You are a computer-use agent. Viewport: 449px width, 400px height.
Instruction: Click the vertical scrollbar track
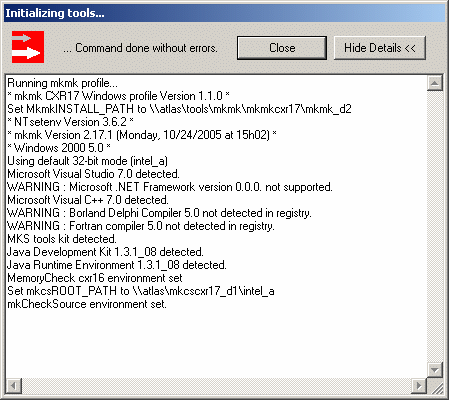(435, 226)
